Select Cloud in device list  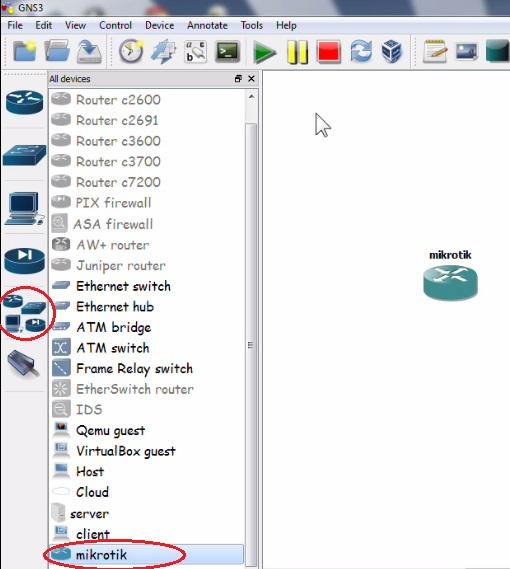pyautogui.click(x=147, y=492)
